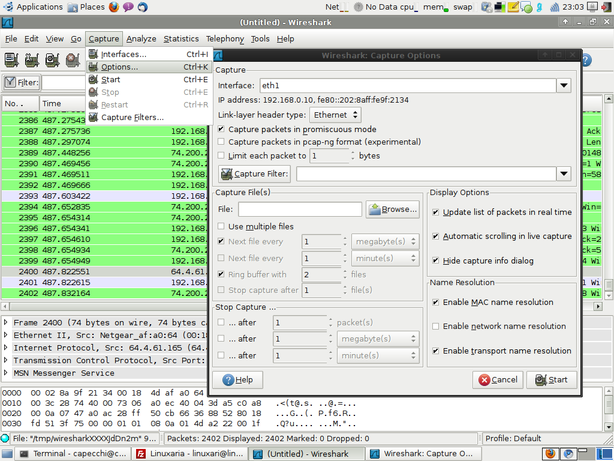Click the Wireshark help icon behind dialog
Viewport: 614px width, 461px height.
(x=586, y=60)
